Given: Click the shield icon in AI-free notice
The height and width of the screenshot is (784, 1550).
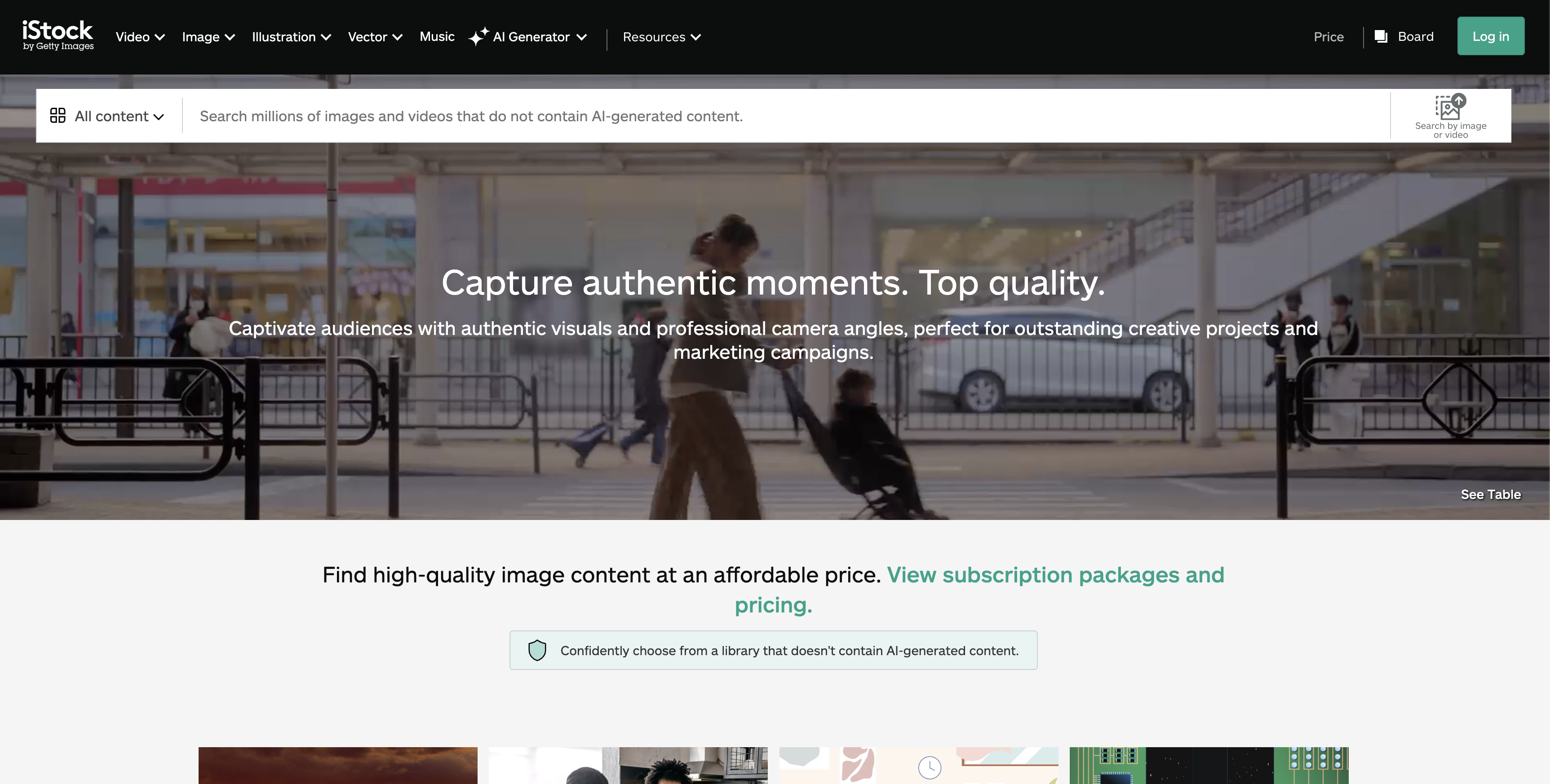Looking at the screenshot, I should click(537, 650).
